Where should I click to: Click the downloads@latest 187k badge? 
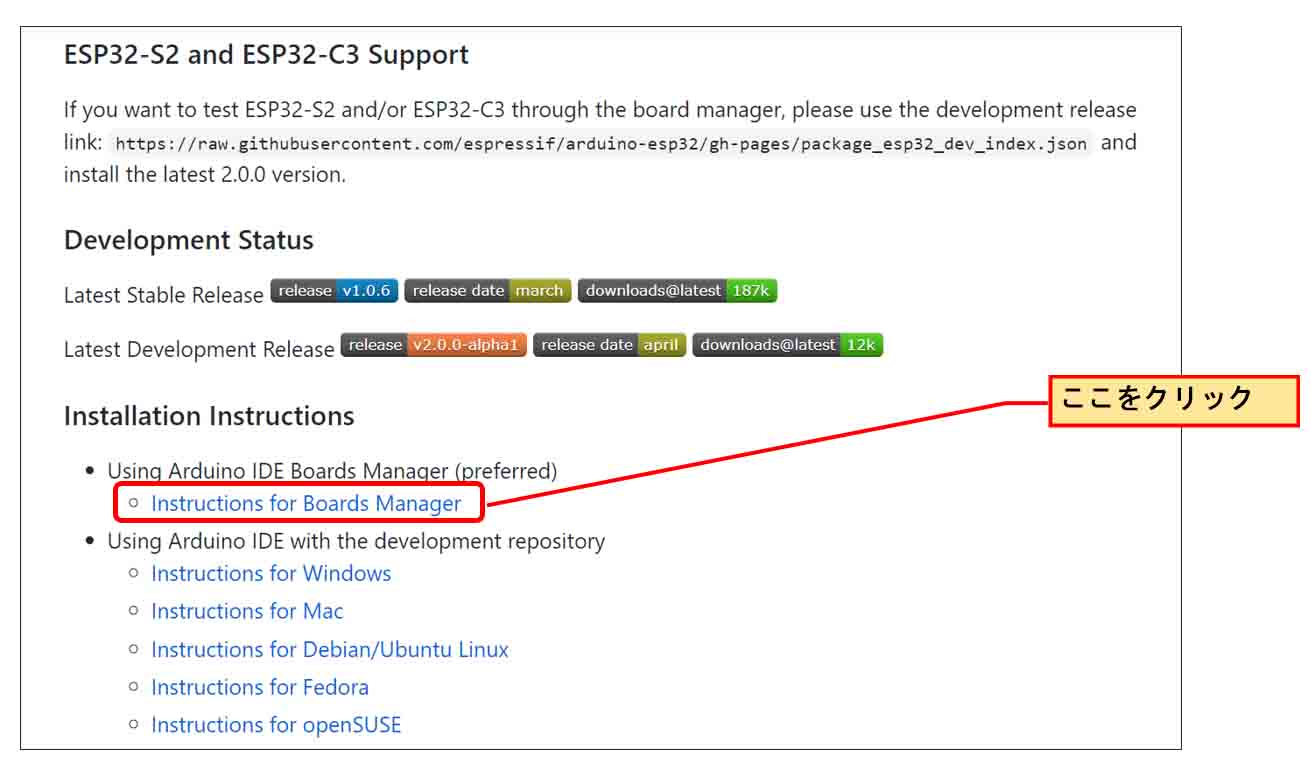click(x=677, y=291)
